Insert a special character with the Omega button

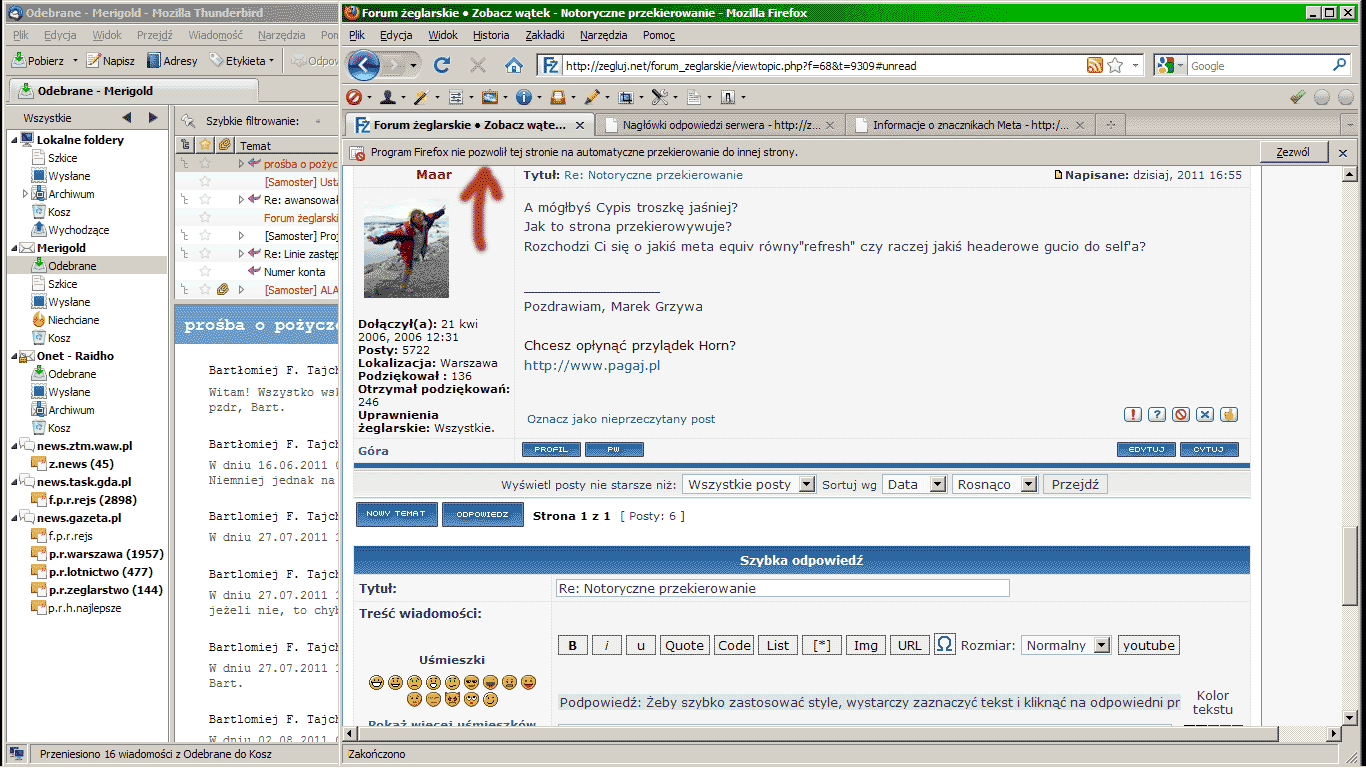(x=945, y=644)
